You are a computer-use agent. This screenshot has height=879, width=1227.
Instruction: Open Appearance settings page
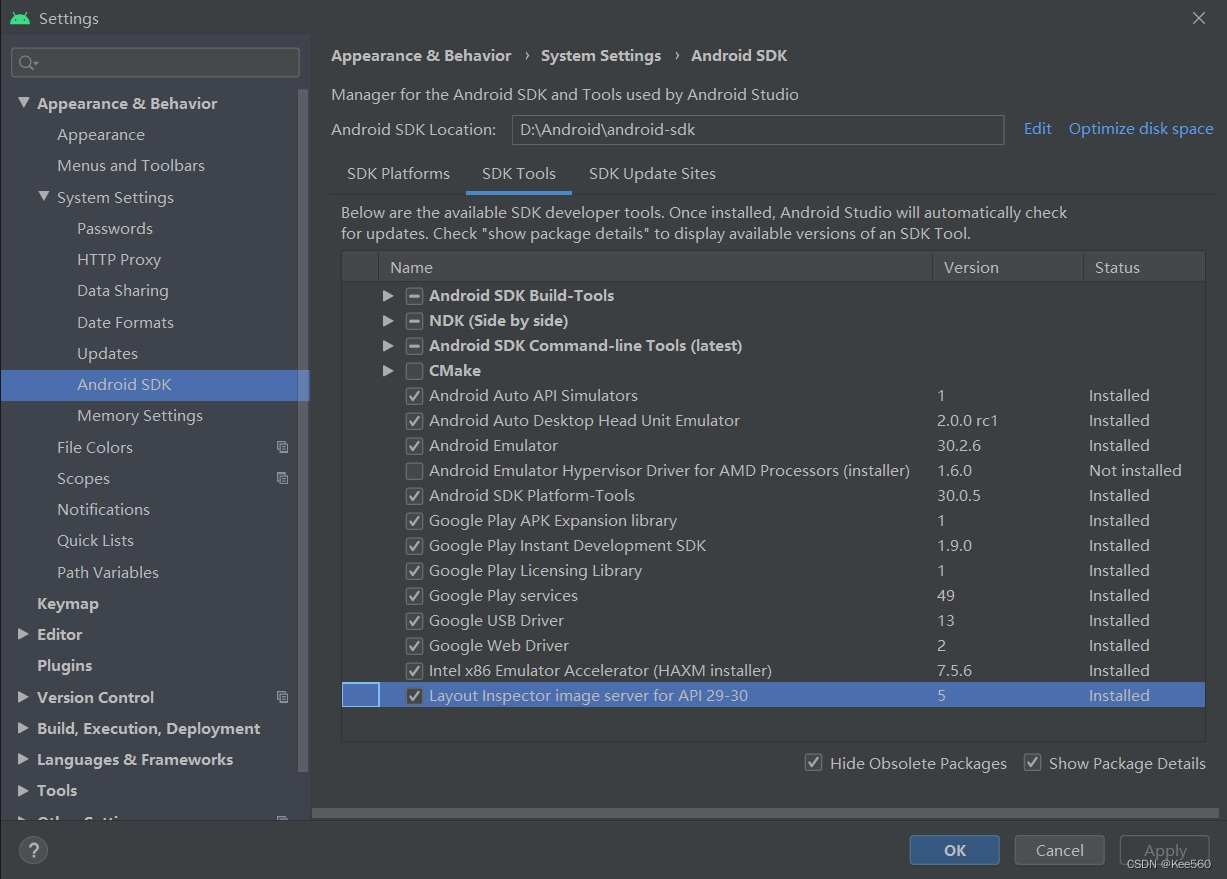coord(101,135)
